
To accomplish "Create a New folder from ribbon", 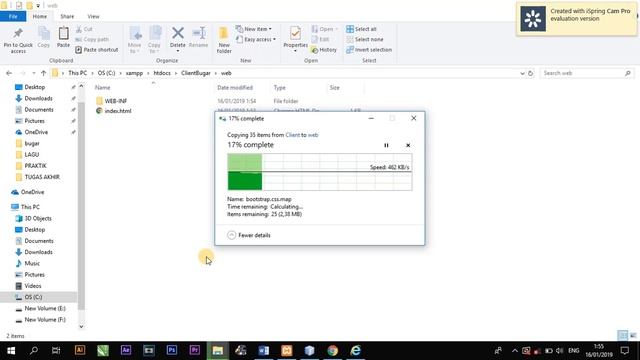I will (x=224, y=40).
